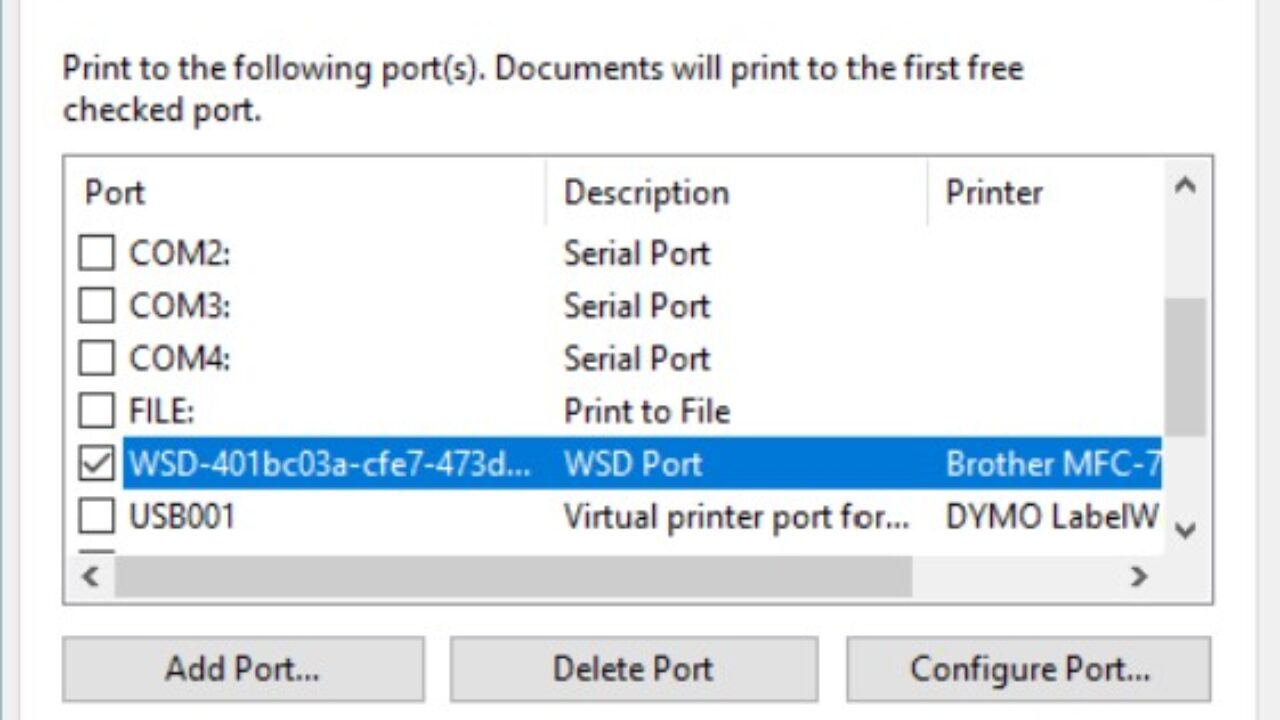Screen dimensions: 1280x720
Task: Tick the COM4: port checkbox
Action: click(96, 358)
